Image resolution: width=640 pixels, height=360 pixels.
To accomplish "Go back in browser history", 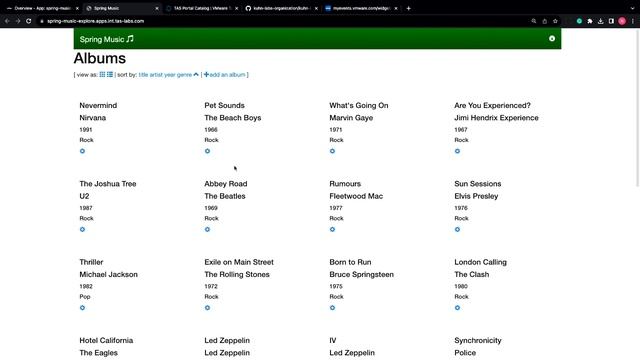I will (x=7, y=21).
